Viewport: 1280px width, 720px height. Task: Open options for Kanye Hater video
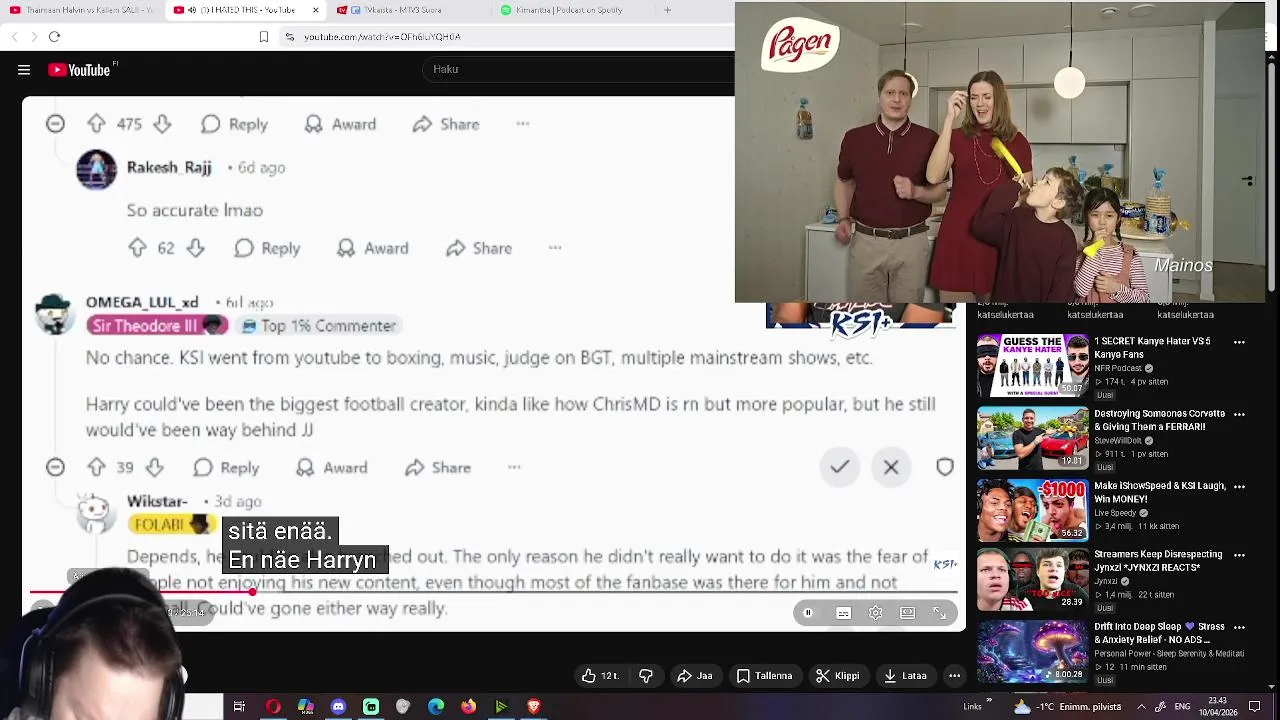pyautogui.click(x=1239, y=342)
